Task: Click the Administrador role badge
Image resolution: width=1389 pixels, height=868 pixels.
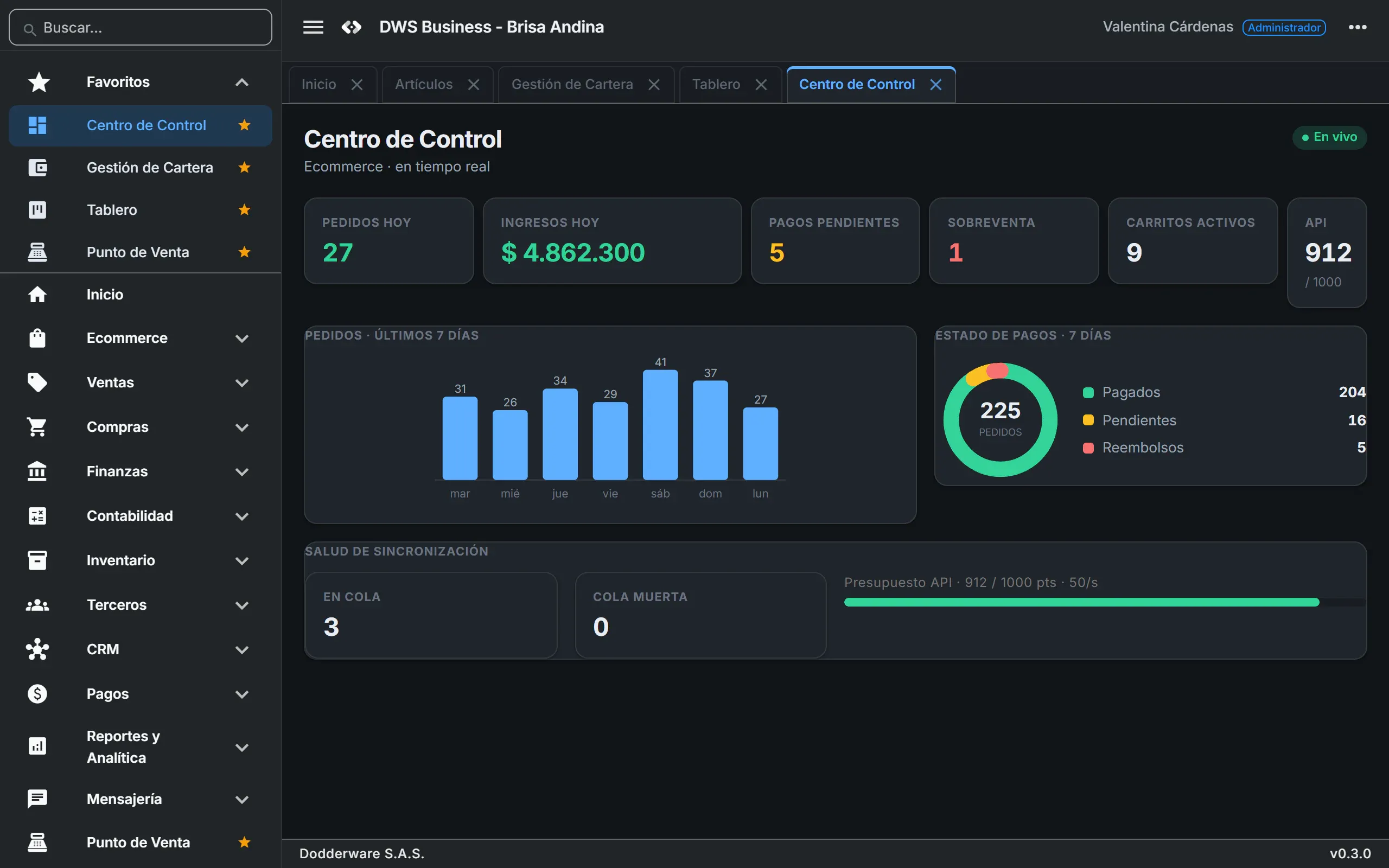Action: 1284,28
